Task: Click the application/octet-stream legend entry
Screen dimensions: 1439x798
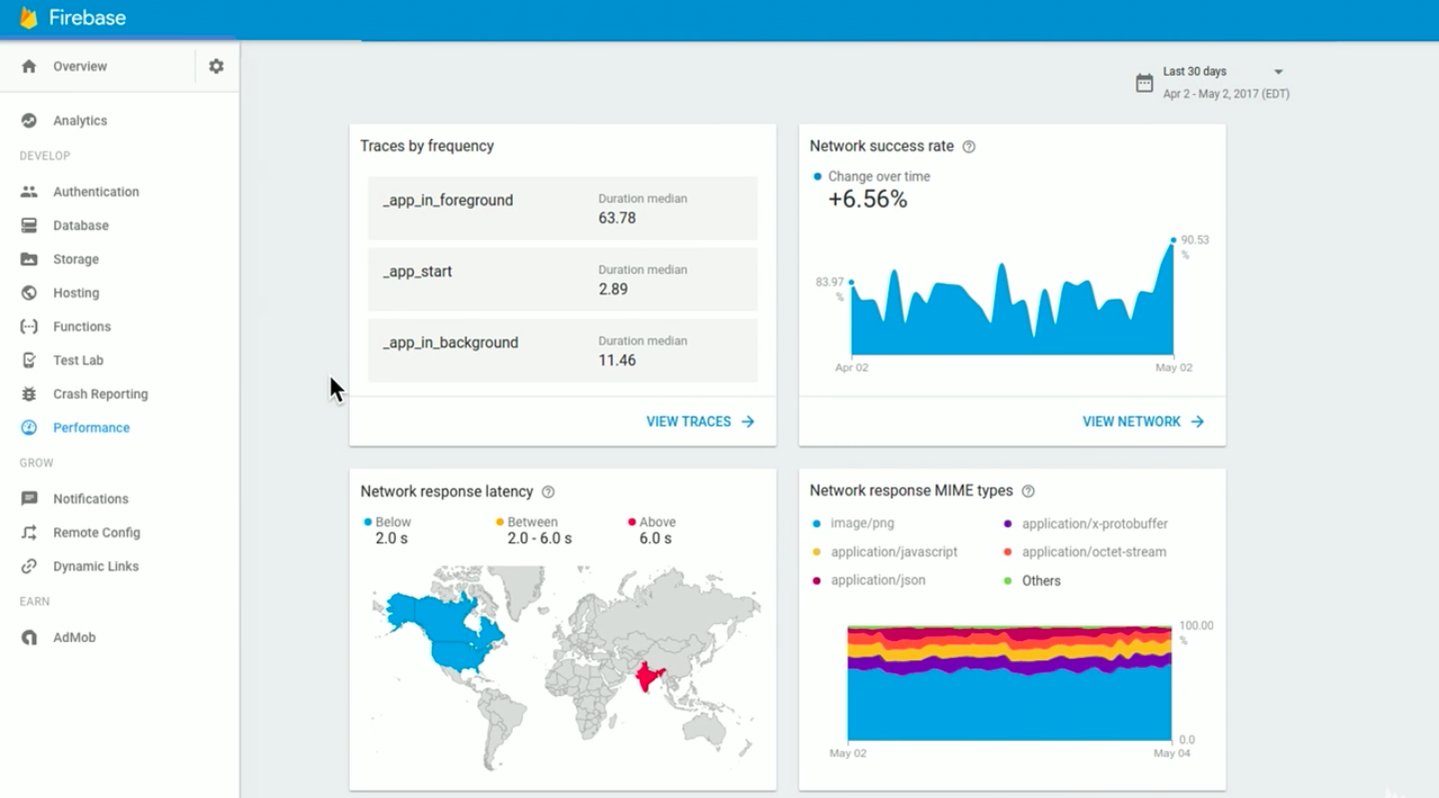Action: 1084,552
